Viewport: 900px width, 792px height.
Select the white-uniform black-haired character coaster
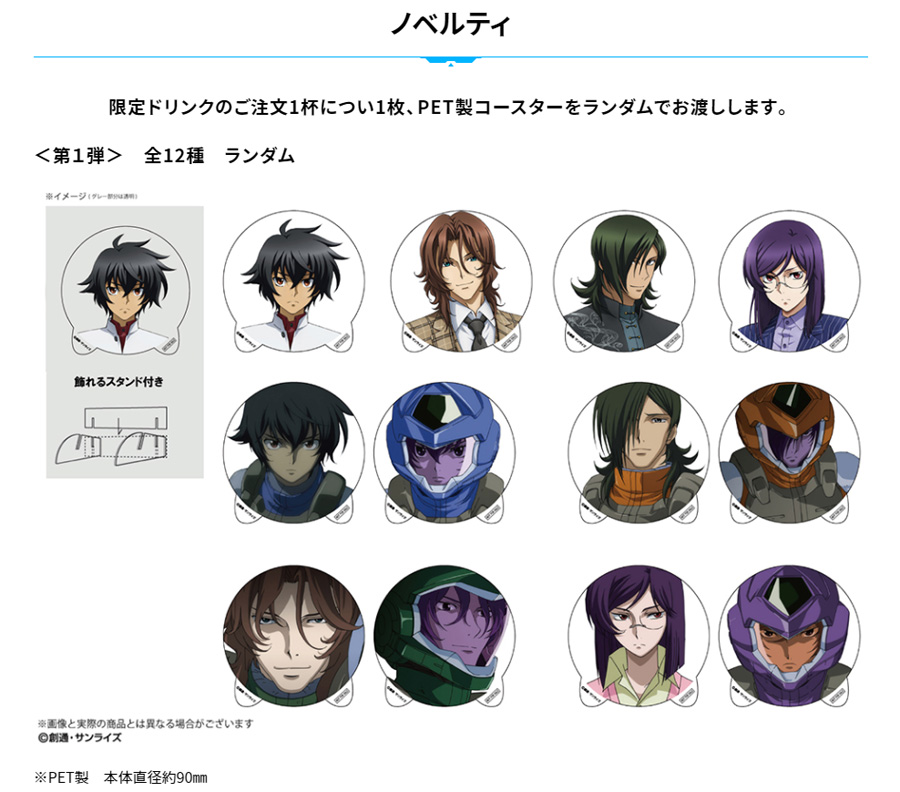pyautogui.click(x=293, y=281)
